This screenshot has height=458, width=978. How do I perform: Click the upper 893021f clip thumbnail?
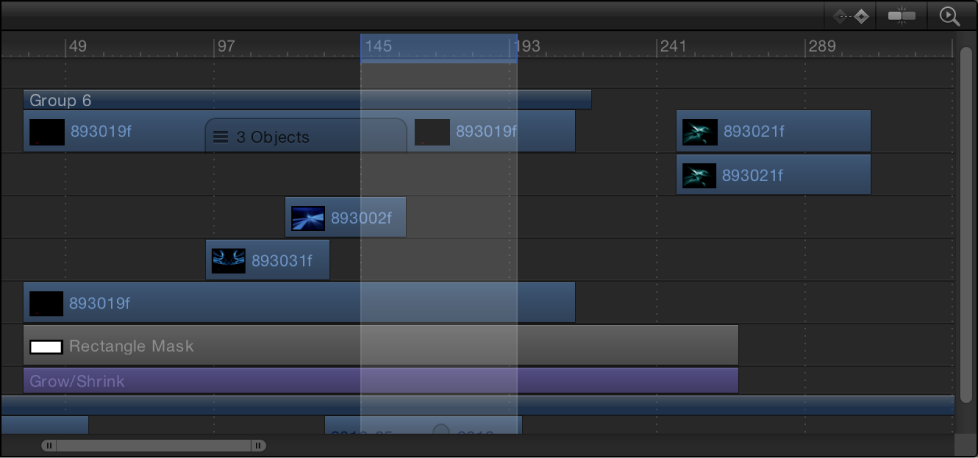click(x=700, y=132)
